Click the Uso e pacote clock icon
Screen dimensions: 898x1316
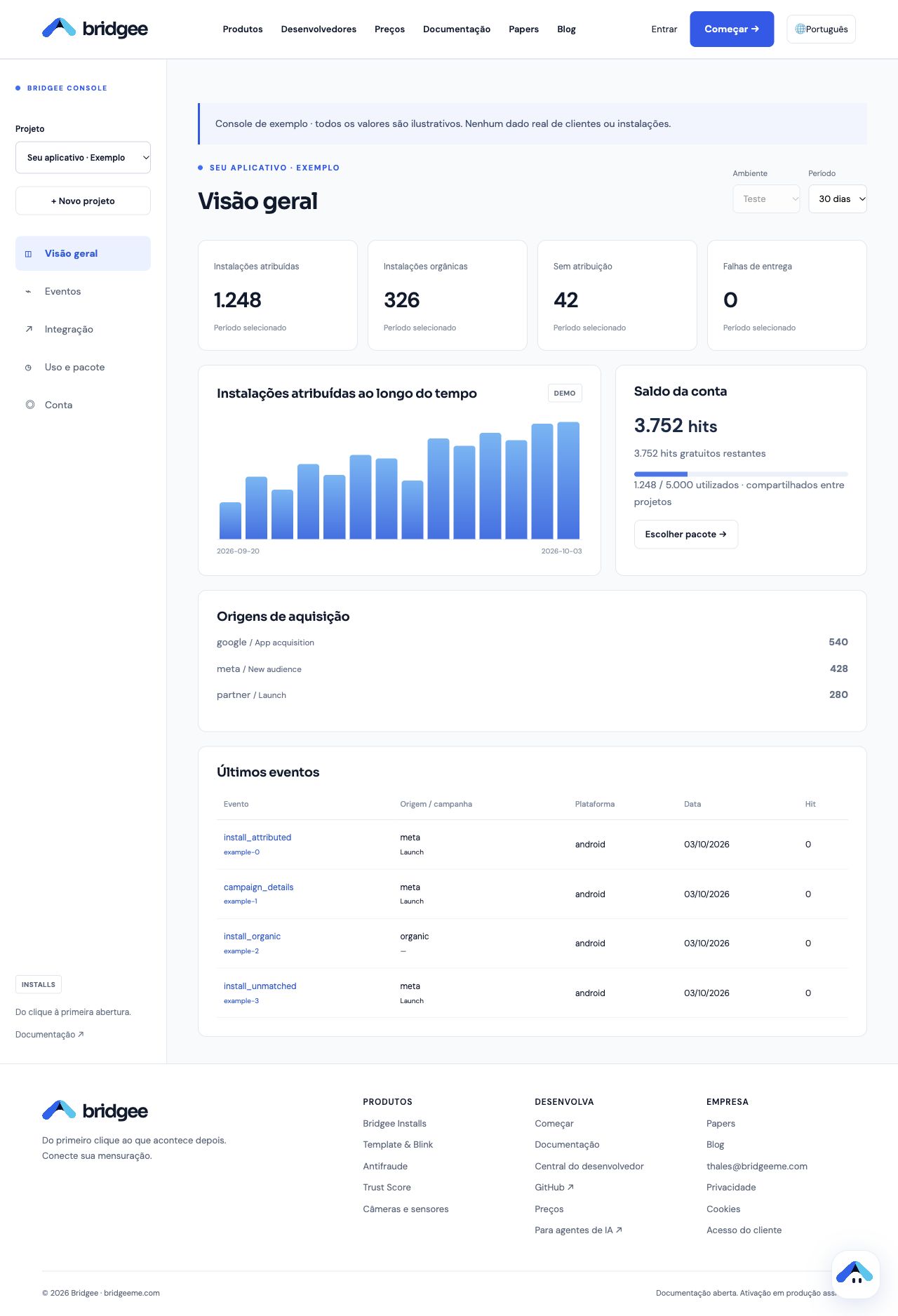[x=29, y=368]
